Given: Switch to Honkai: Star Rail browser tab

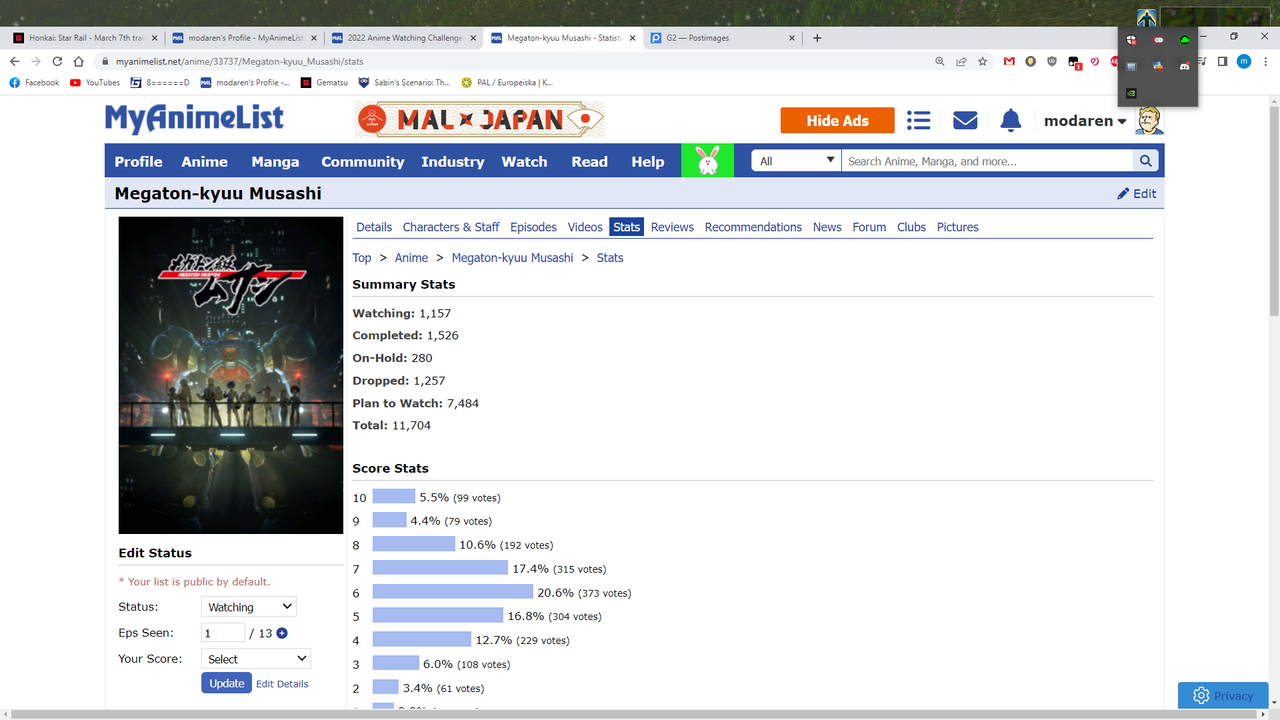Looking at the screenshot, I should click(x=85, y=38).
